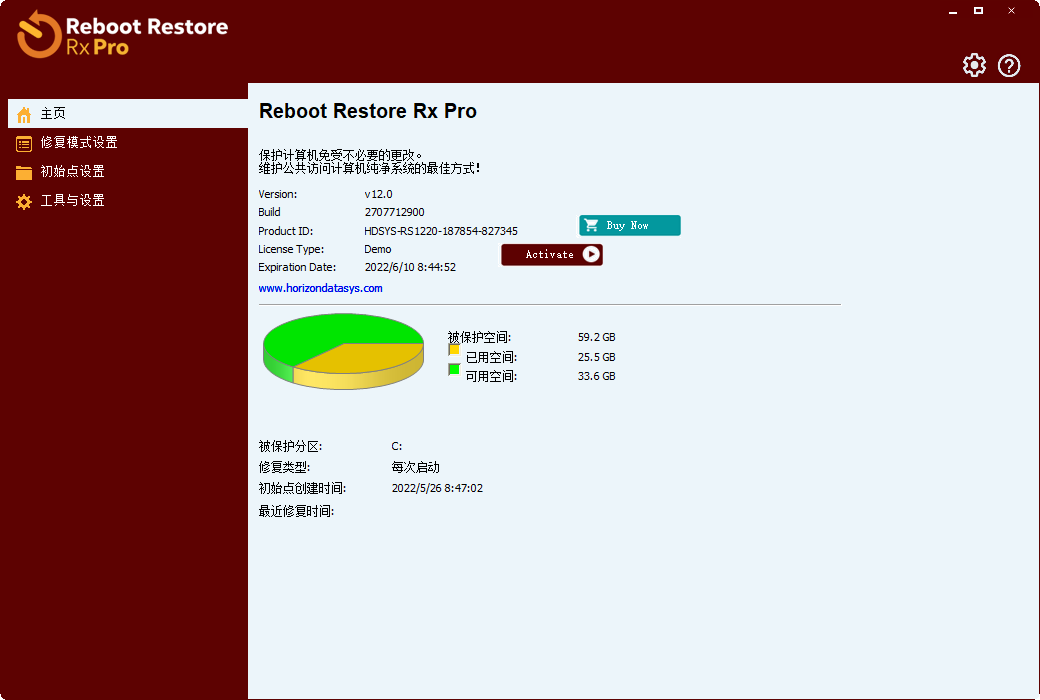The width and height of the screenshot is (1040, 700).
Task: Select the 主页 home icon in sidebar
Action: point(22,113)
